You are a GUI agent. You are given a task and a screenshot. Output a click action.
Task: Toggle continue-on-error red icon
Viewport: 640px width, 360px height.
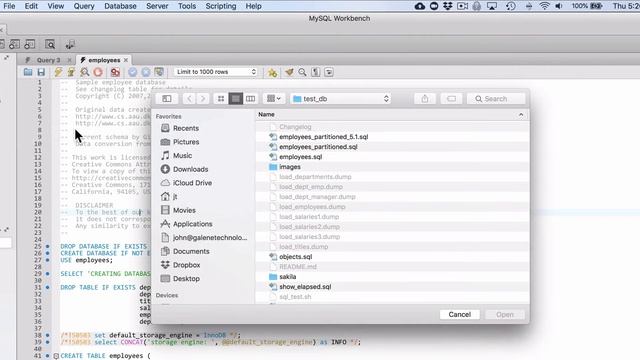tap(115, 72)
